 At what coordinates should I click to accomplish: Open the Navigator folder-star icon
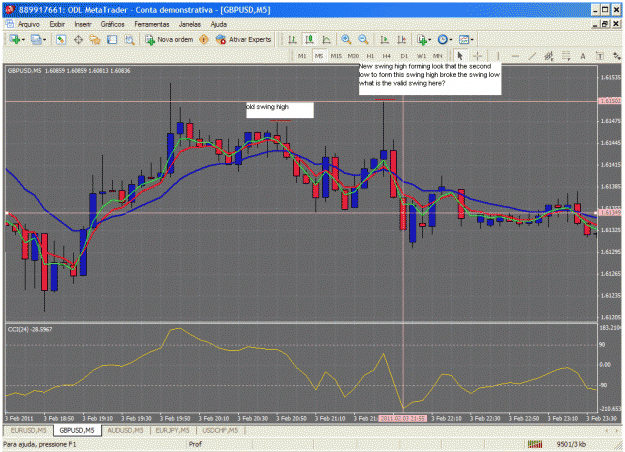95,39
